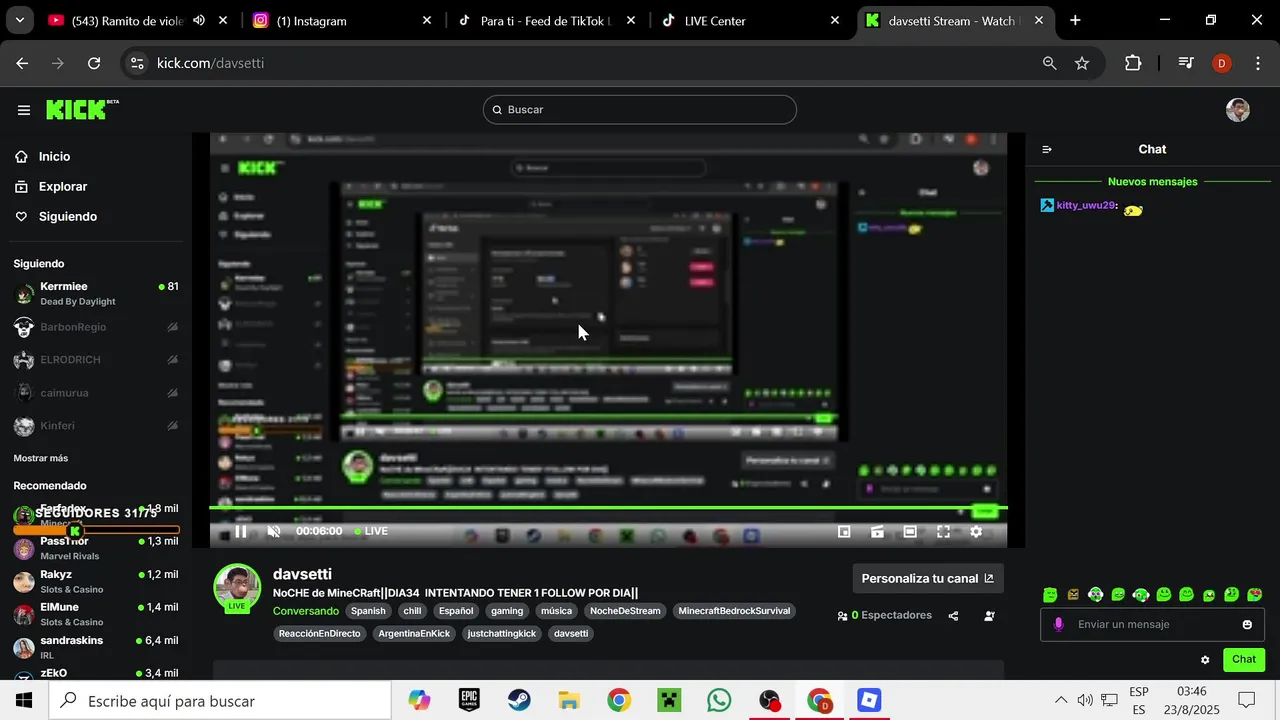Viewport: 1280px width, 720px height.
Task: Open Siguiendo in sidebar
Action: pyautogui.click(x=67, y=217)
